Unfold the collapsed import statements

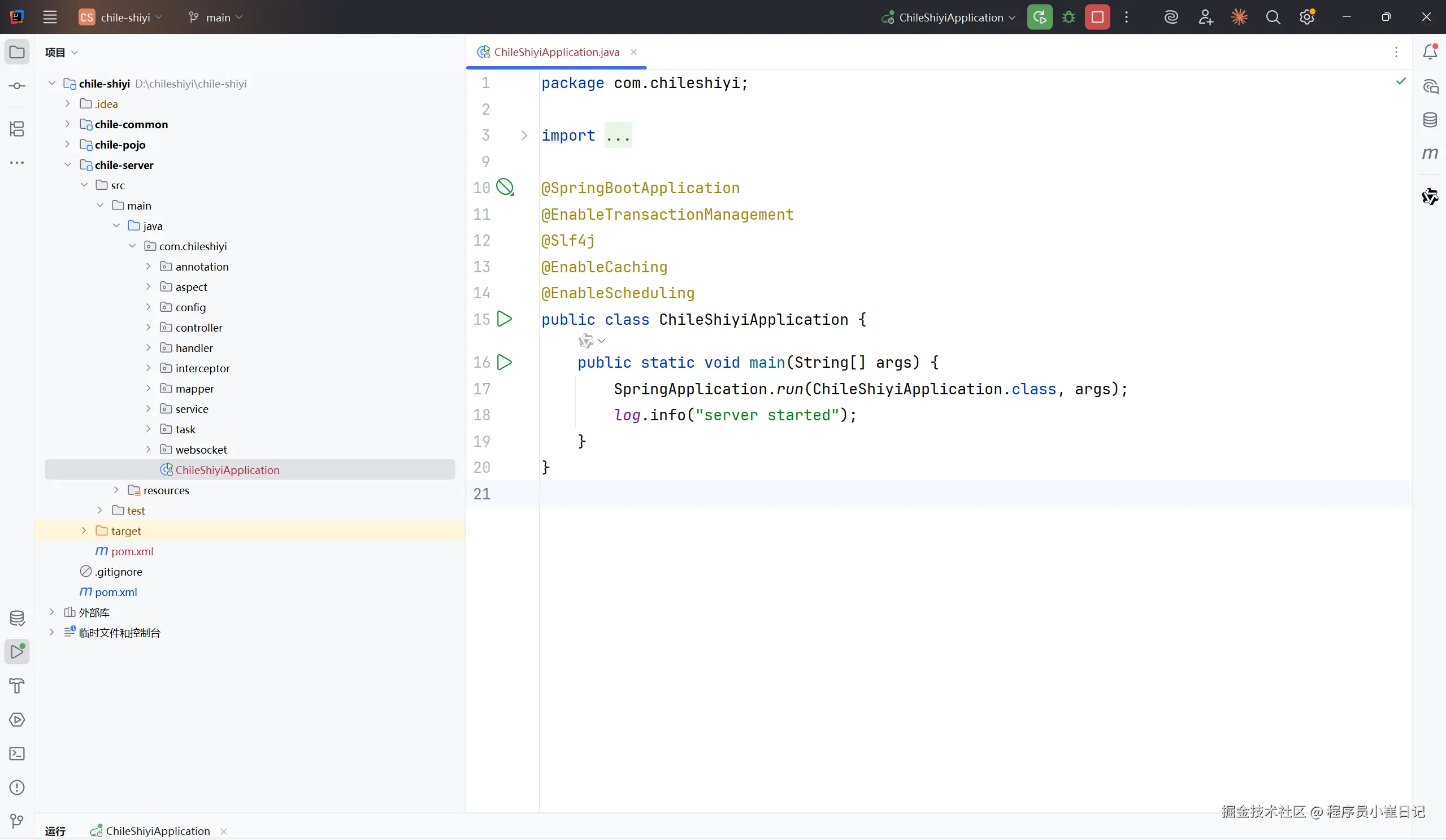[524, 136]
